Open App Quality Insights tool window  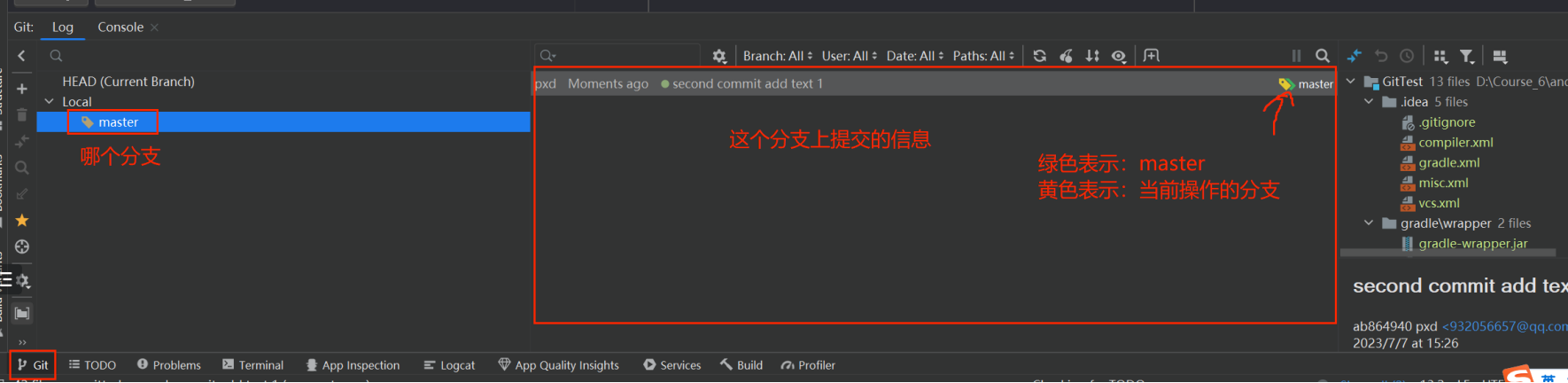558,365
